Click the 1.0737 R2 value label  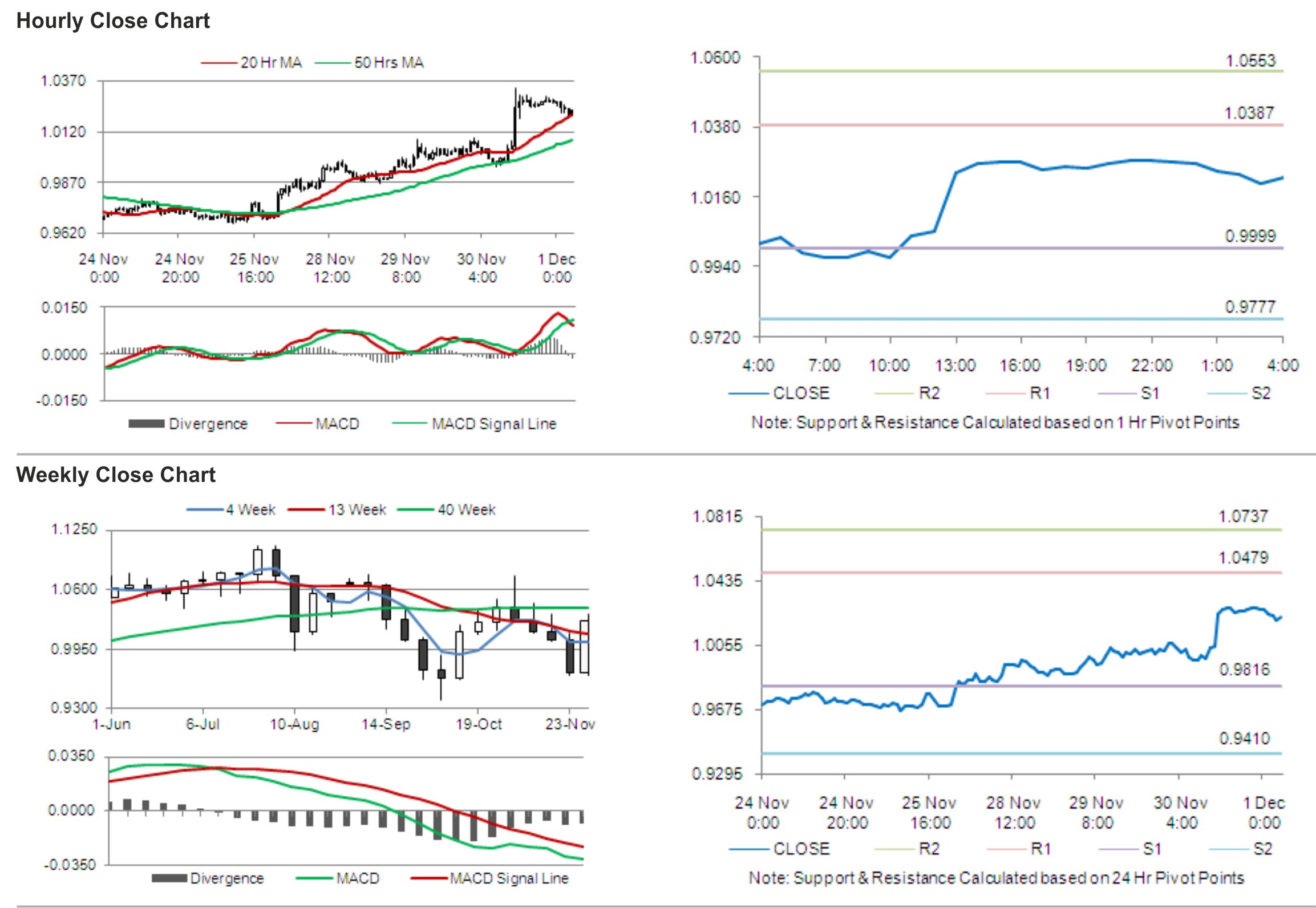click(1243, 516)
